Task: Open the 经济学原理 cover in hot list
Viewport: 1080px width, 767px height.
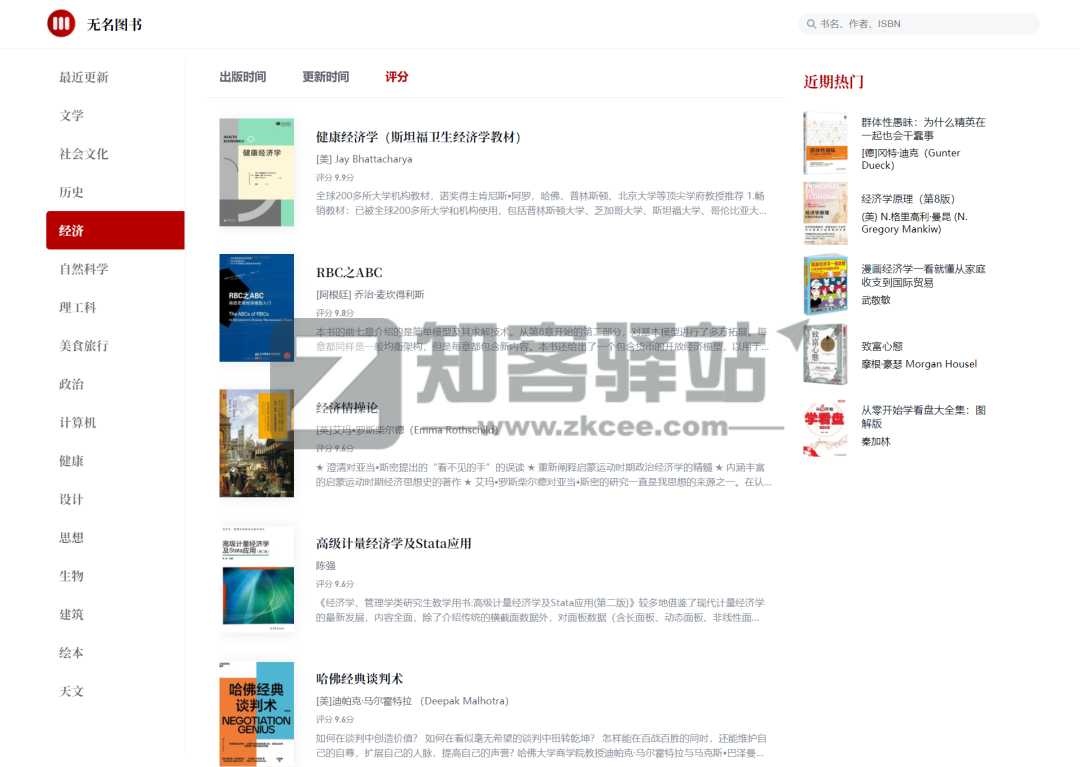Action: coord(825,213)
